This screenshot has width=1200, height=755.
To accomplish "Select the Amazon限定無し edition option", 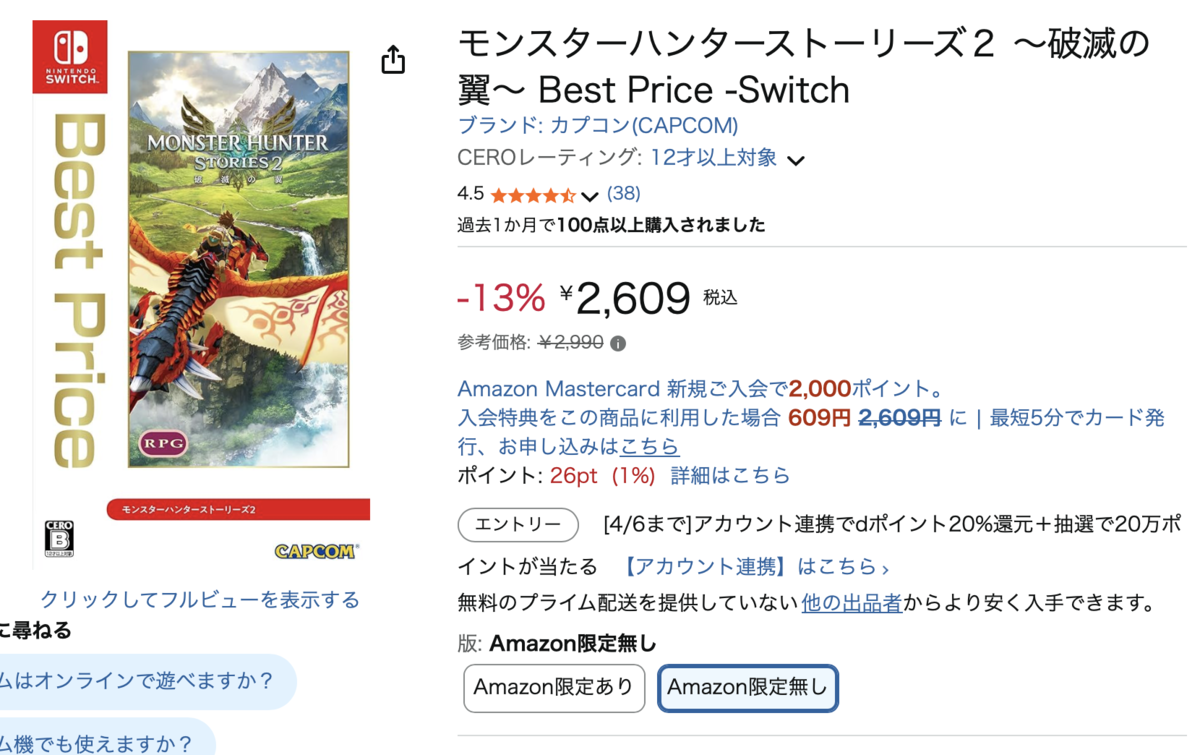I will click(747, 688).
